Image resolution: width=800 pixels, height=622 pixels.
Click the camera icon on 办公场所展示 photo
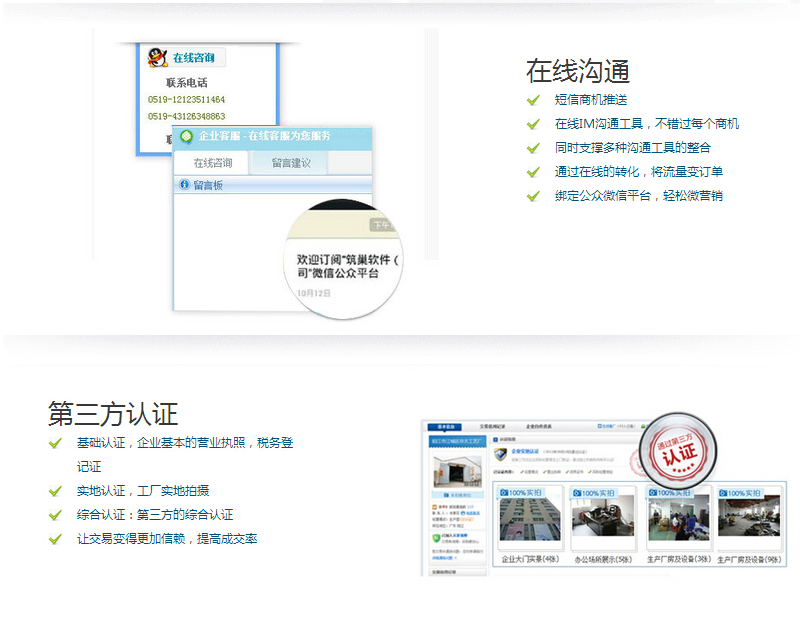point(577,493)
